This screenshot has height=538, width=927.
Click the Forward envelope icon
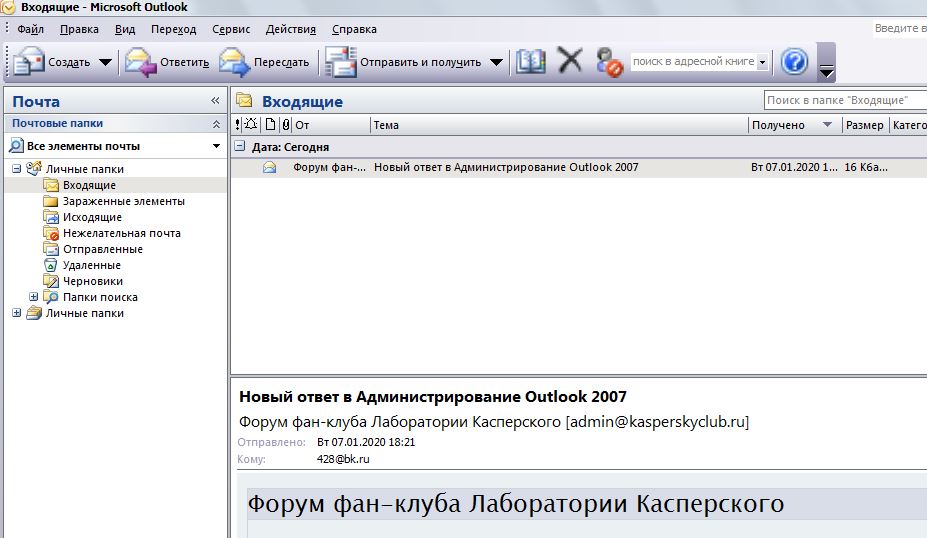(x=234, y=62)
